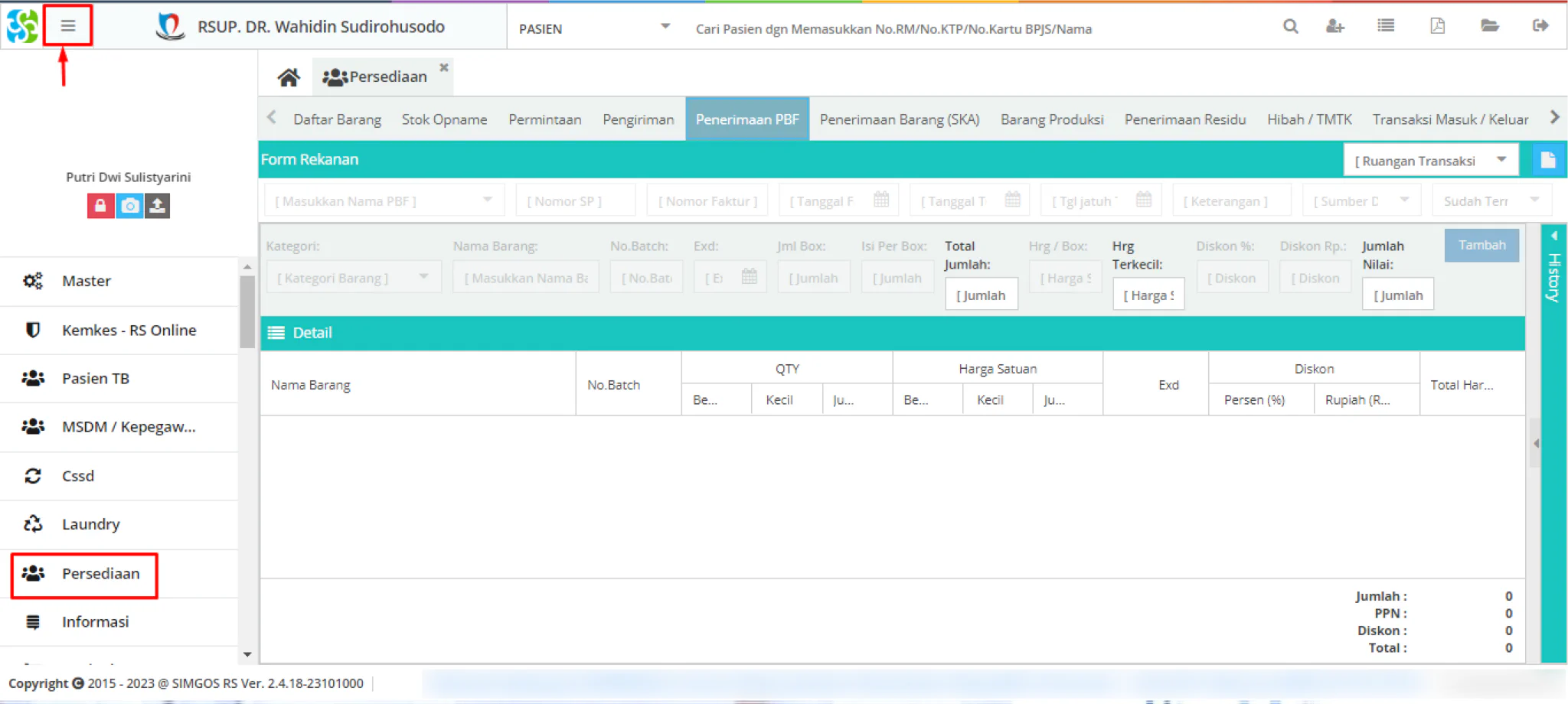The width and height of the screenshot is (1568, 704).
Task: Click the add patient icon
Action: 1335,27
